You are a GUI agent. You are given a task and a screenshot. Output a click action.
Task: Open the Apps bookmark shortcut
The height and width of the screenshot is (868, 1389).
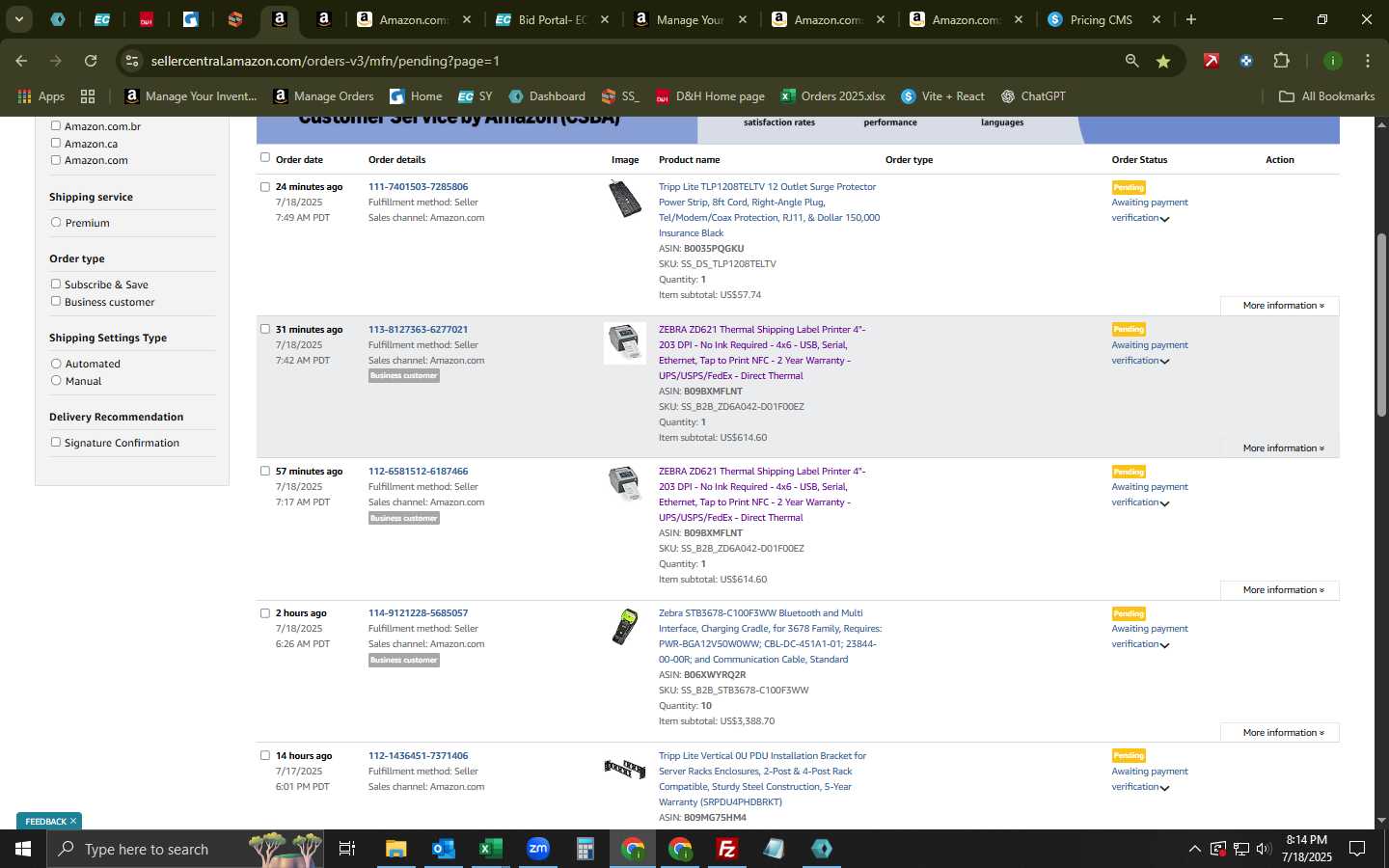[x=41, y=96]
